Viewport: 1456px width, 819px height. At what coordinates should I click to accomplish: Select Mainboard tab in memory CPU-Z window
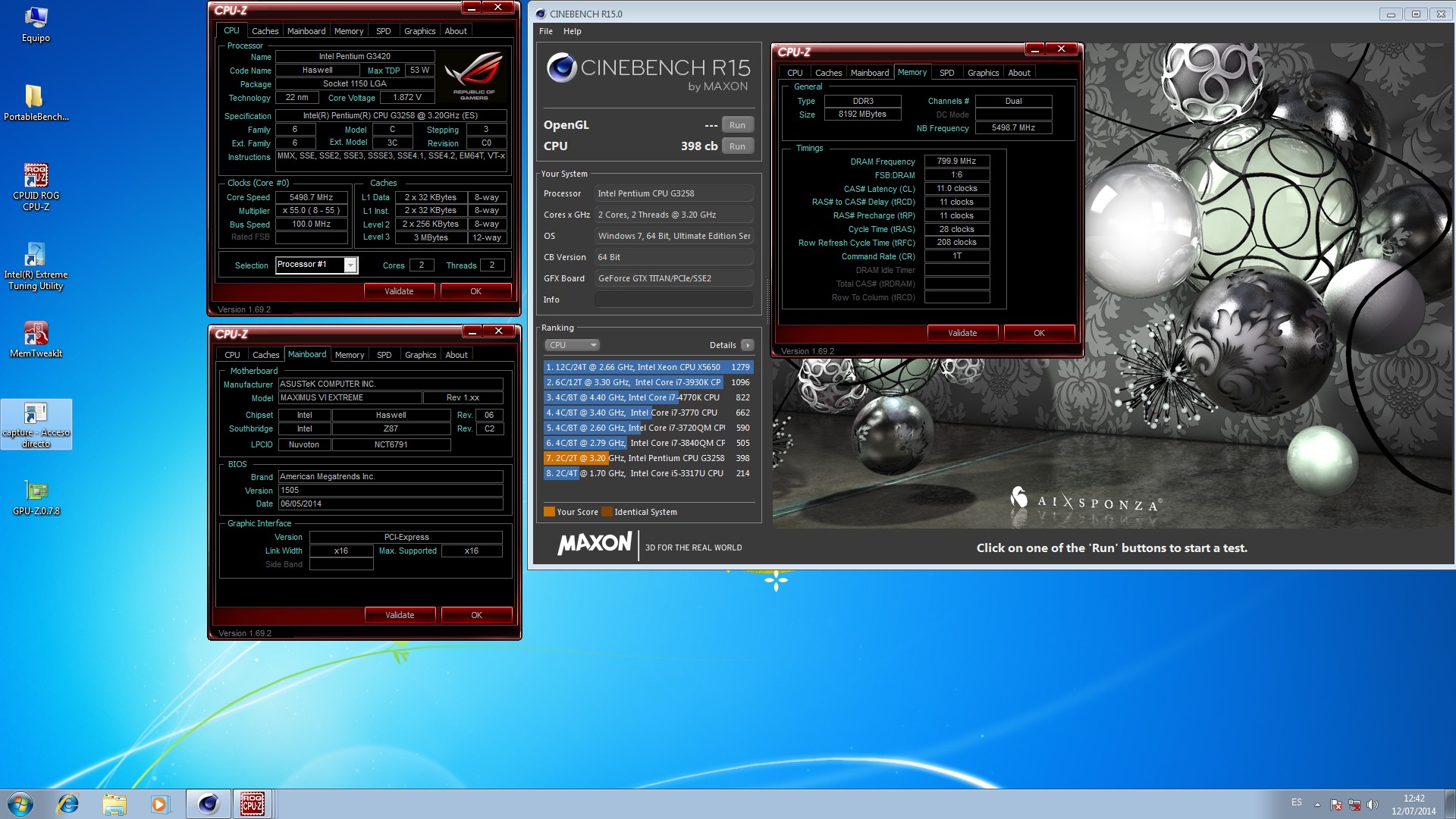pyautogui.click(x=870, y=73)
